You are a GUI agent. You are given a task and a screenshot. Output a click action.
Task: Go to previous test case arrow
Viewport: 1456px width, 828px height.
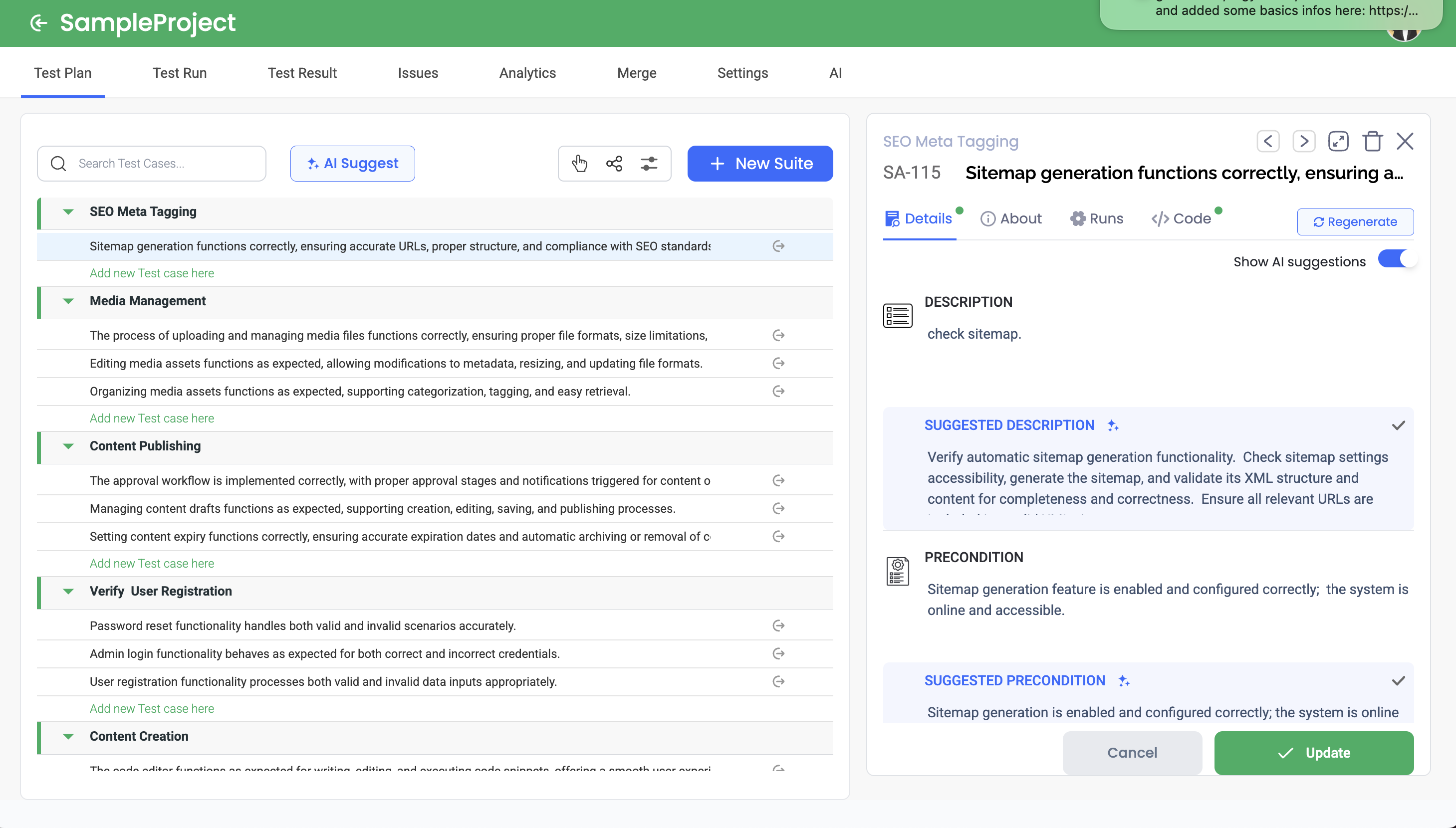(x=1268, y=141)
